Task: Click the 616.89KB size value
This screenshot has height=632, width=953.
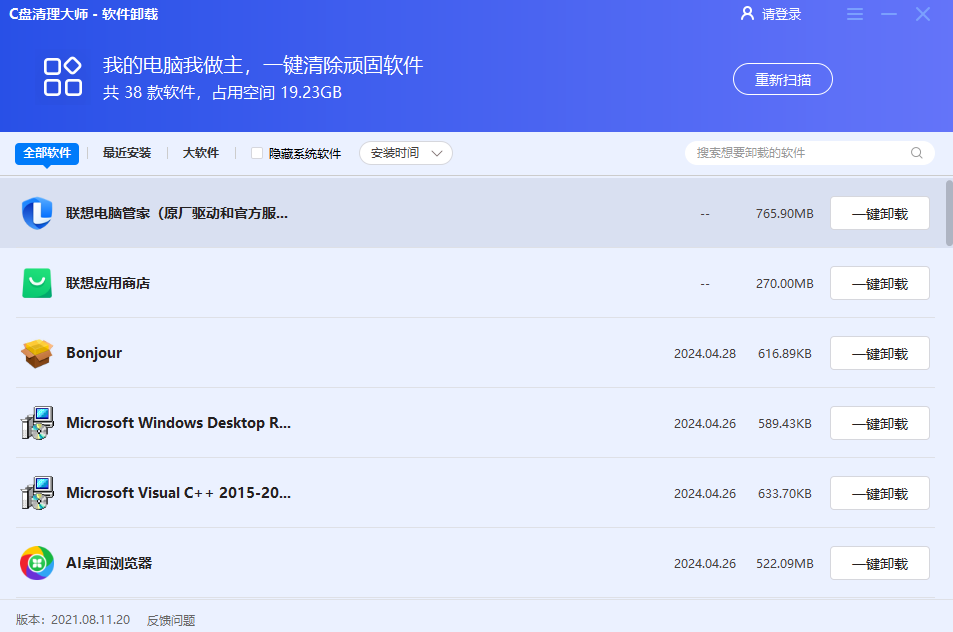Action: [784, 353]
